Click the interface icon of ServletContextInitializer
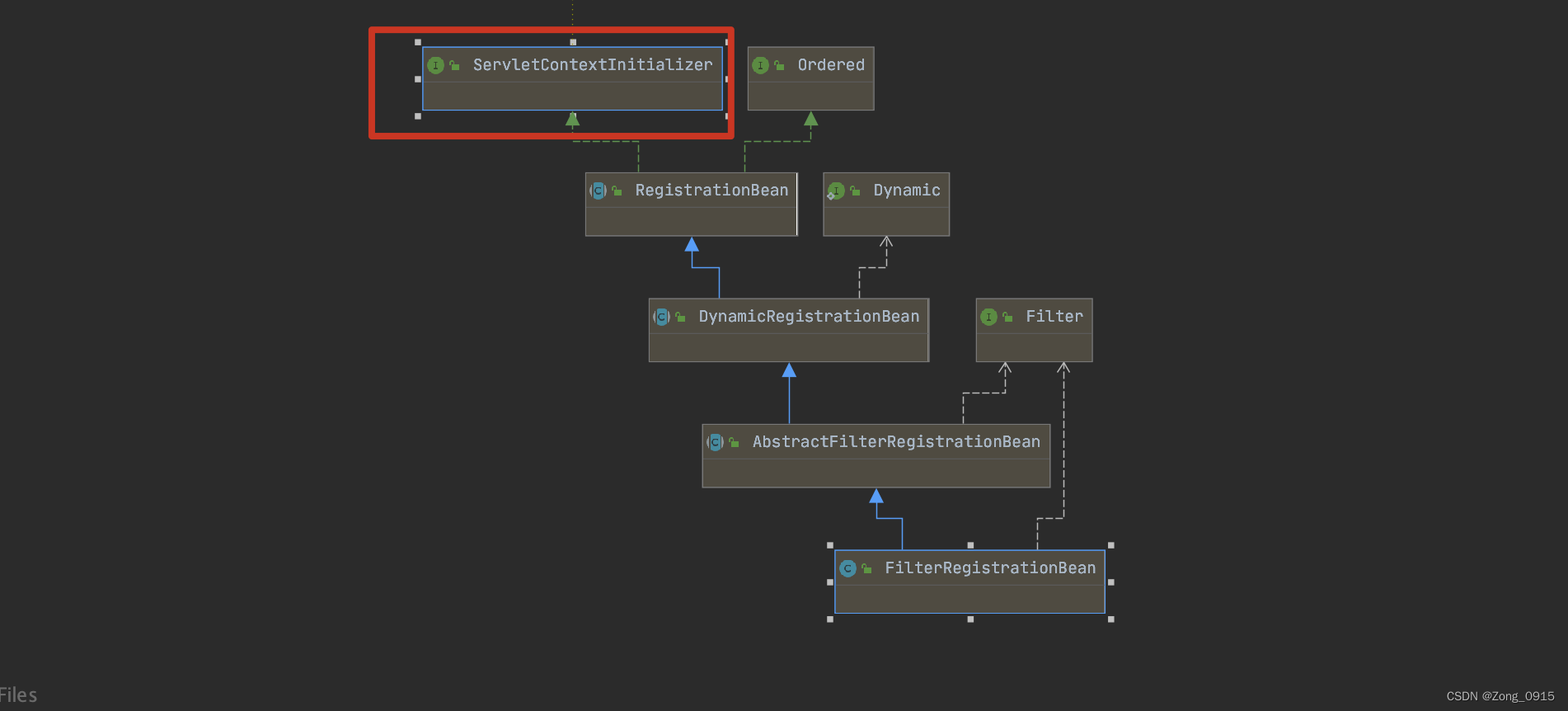 [436, 65]
